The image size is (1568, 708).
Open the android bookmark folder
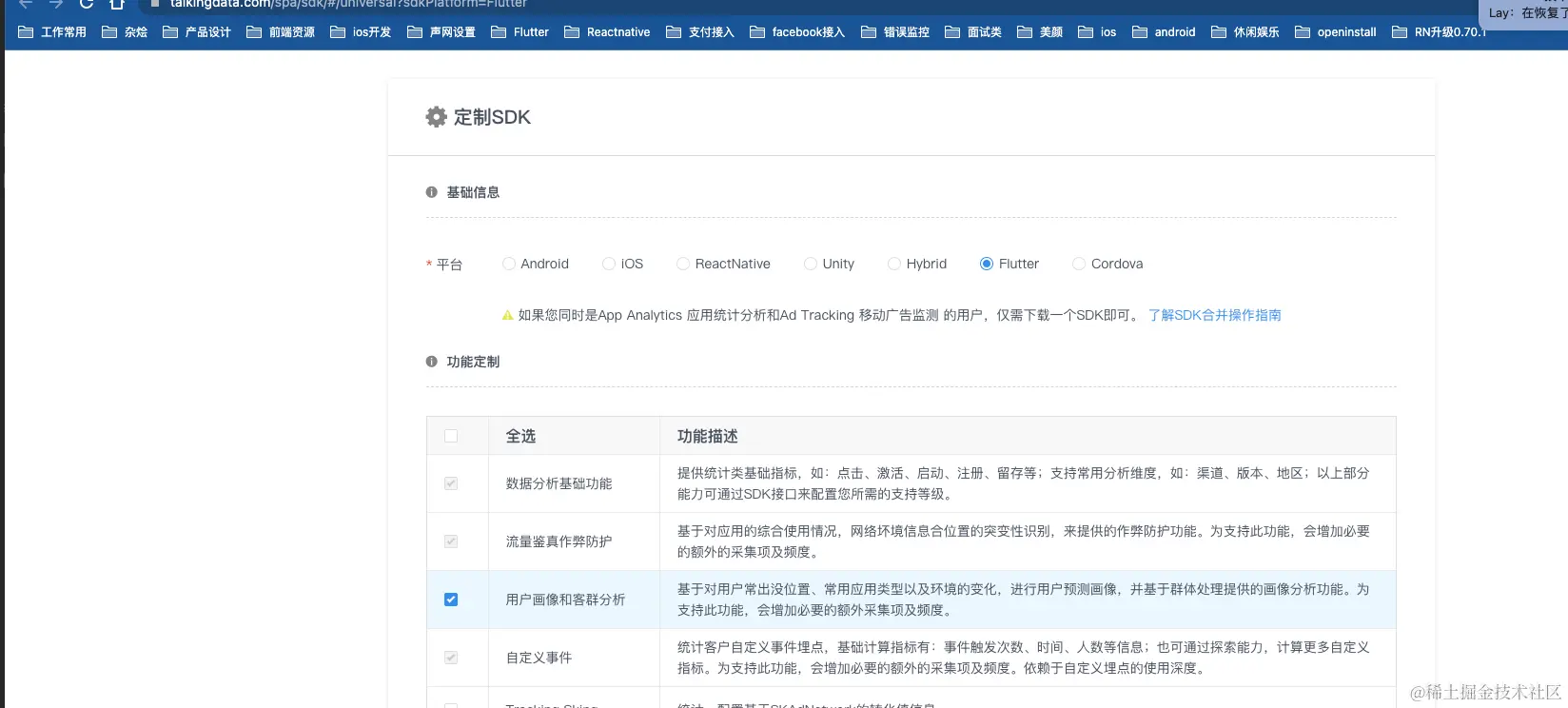click(1164, 32)
